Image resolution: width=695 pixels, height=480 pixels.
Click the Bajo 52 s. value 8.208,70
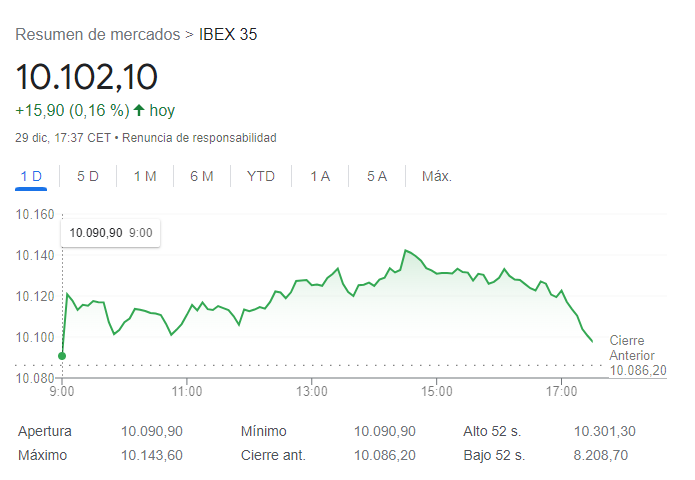click(601, 455)
